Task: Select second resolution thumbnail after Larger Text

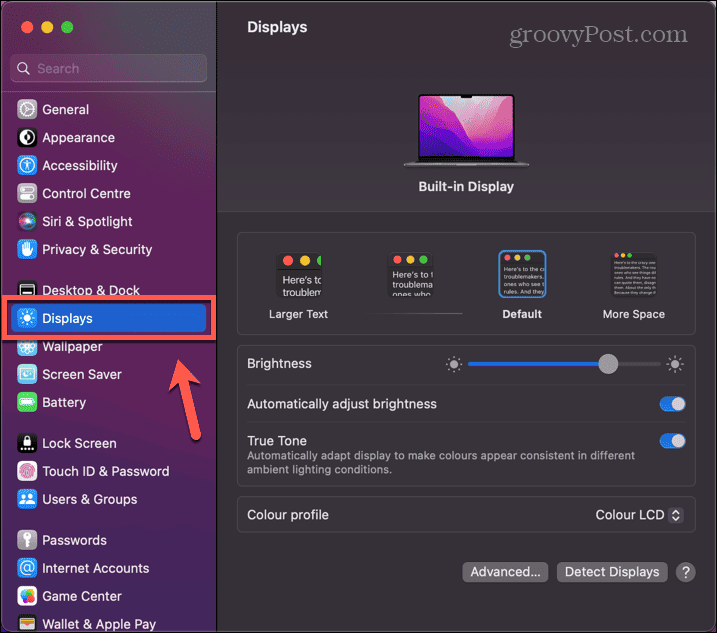Action: 410,274
